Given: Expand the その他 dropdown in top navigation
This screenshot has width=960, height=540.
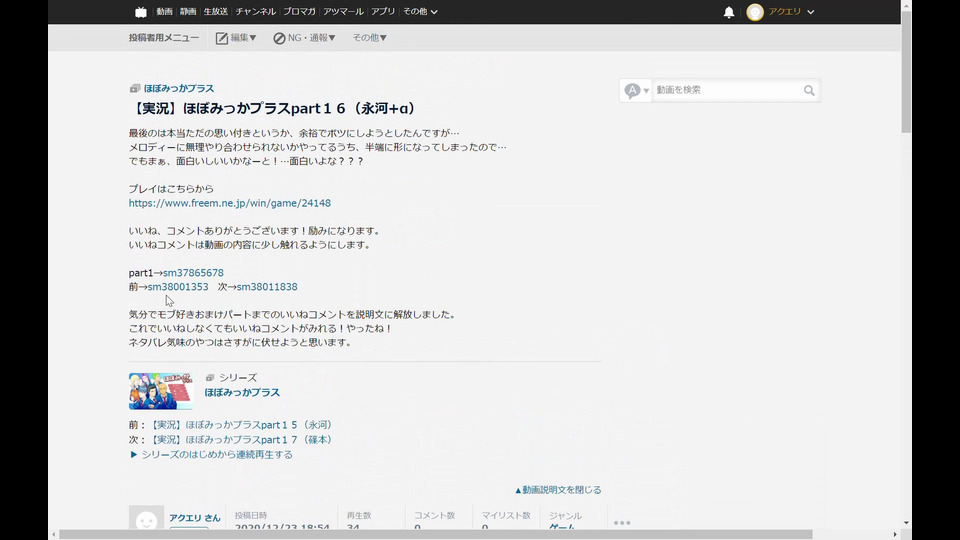Looking at the screenshot, I should coord(420,12).
